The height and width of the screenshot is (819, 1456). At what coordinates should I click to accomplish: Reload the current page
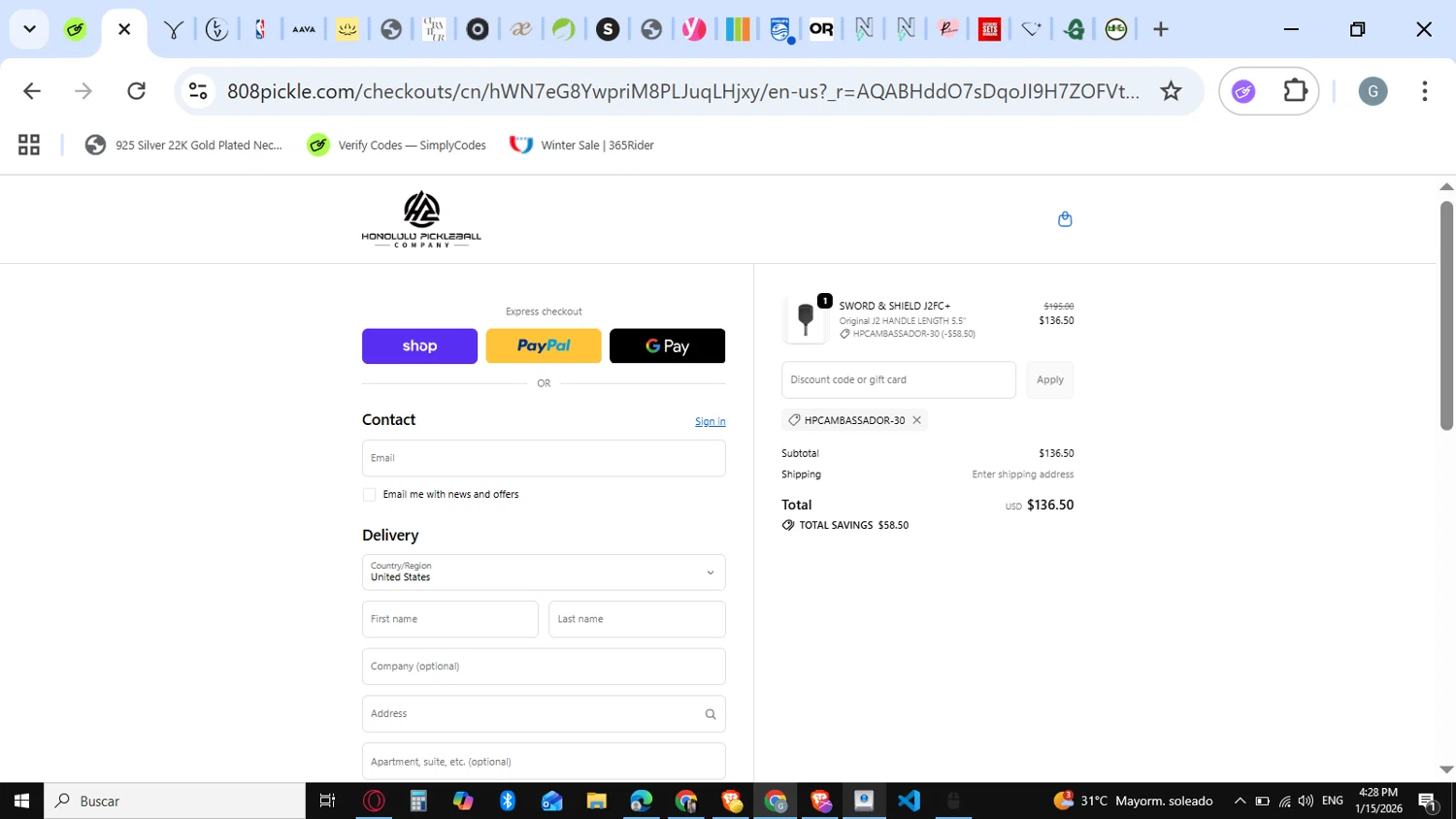137,91
